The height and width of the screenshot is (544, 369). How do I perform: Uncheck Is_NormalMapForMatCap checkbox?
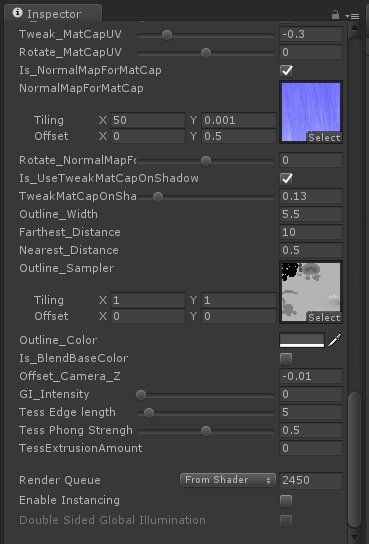click(x=286, y=70)
